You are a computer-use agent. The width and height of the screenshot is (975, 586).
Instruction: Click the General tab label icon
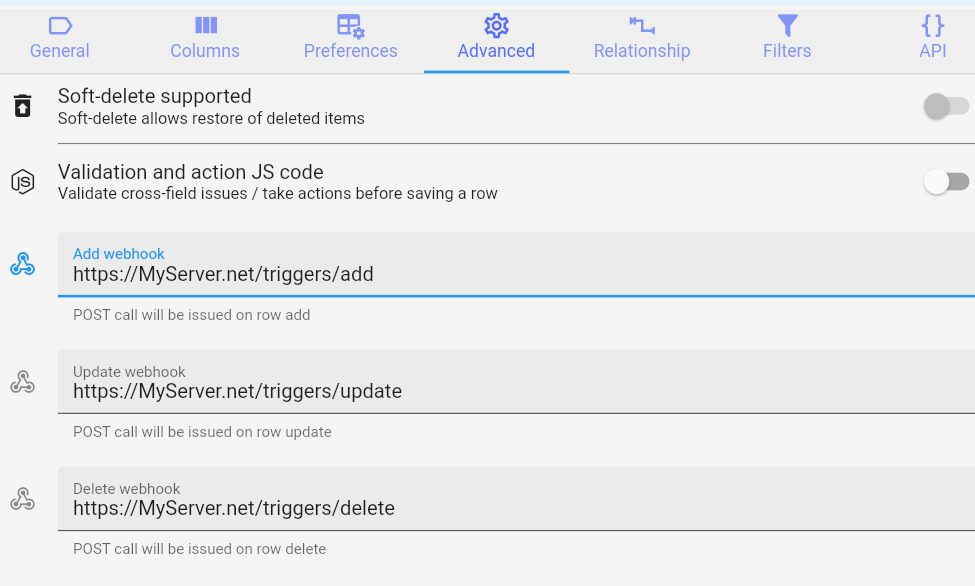coord(60,26)
